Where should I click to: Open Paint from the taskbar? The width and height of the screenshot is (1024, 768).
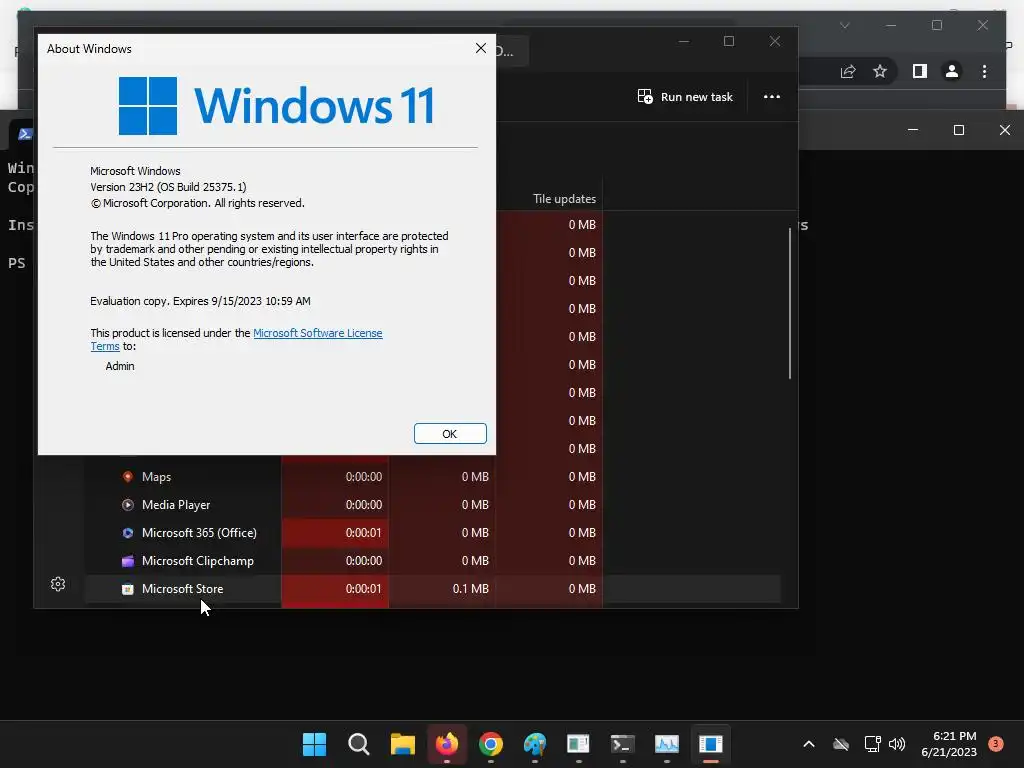tap(535, 744)
